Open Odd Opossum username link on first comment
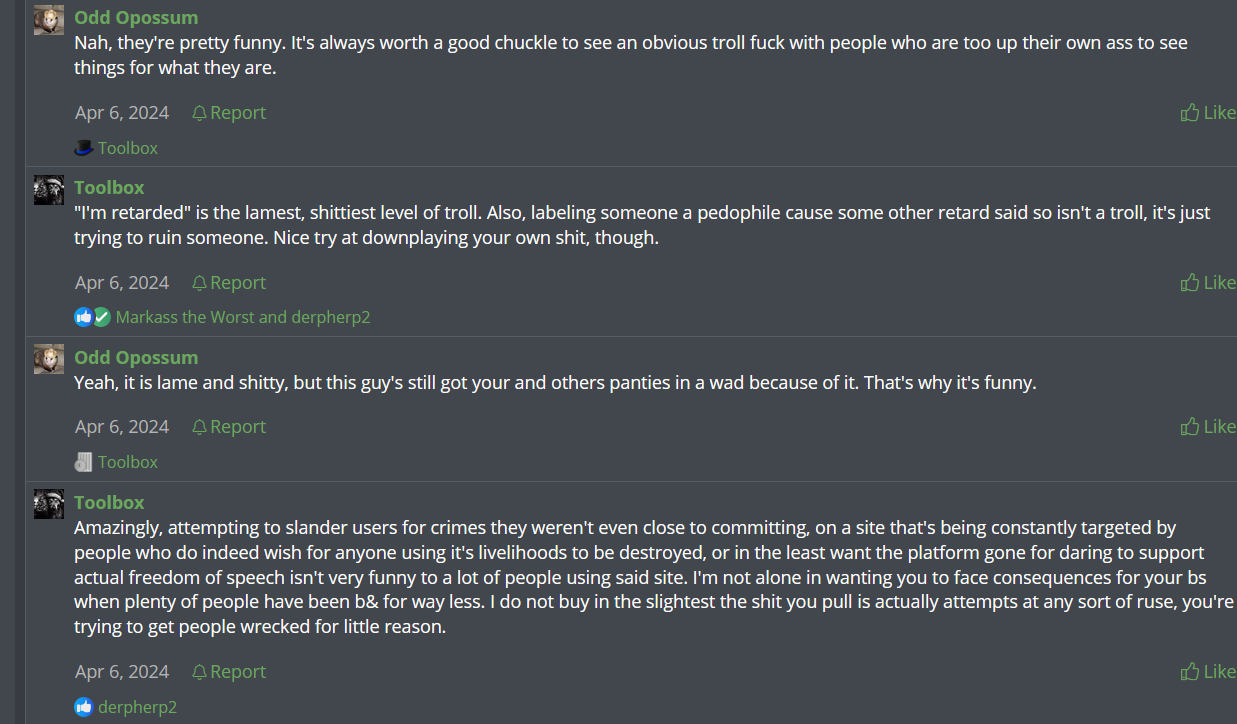This screenshot has height=724, width=1237. tap(136, 18)
